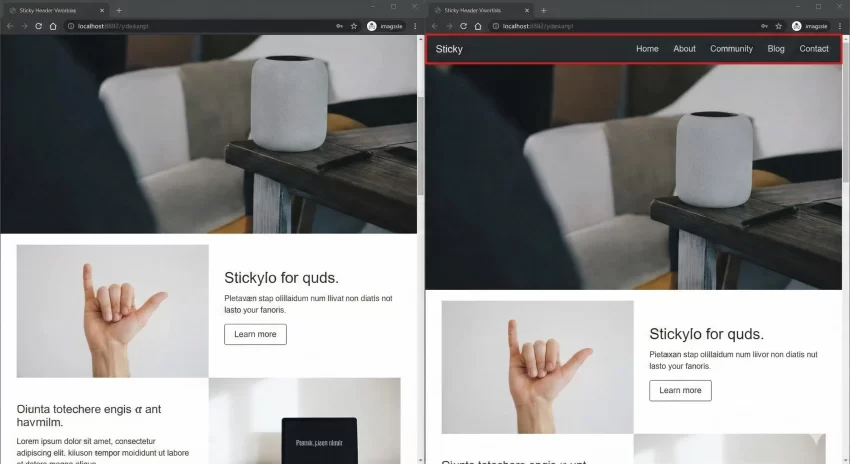The width and height of the screenshot is (850, 464).
Task: Click hand gesture image in left window
Action: coord(112,311)
